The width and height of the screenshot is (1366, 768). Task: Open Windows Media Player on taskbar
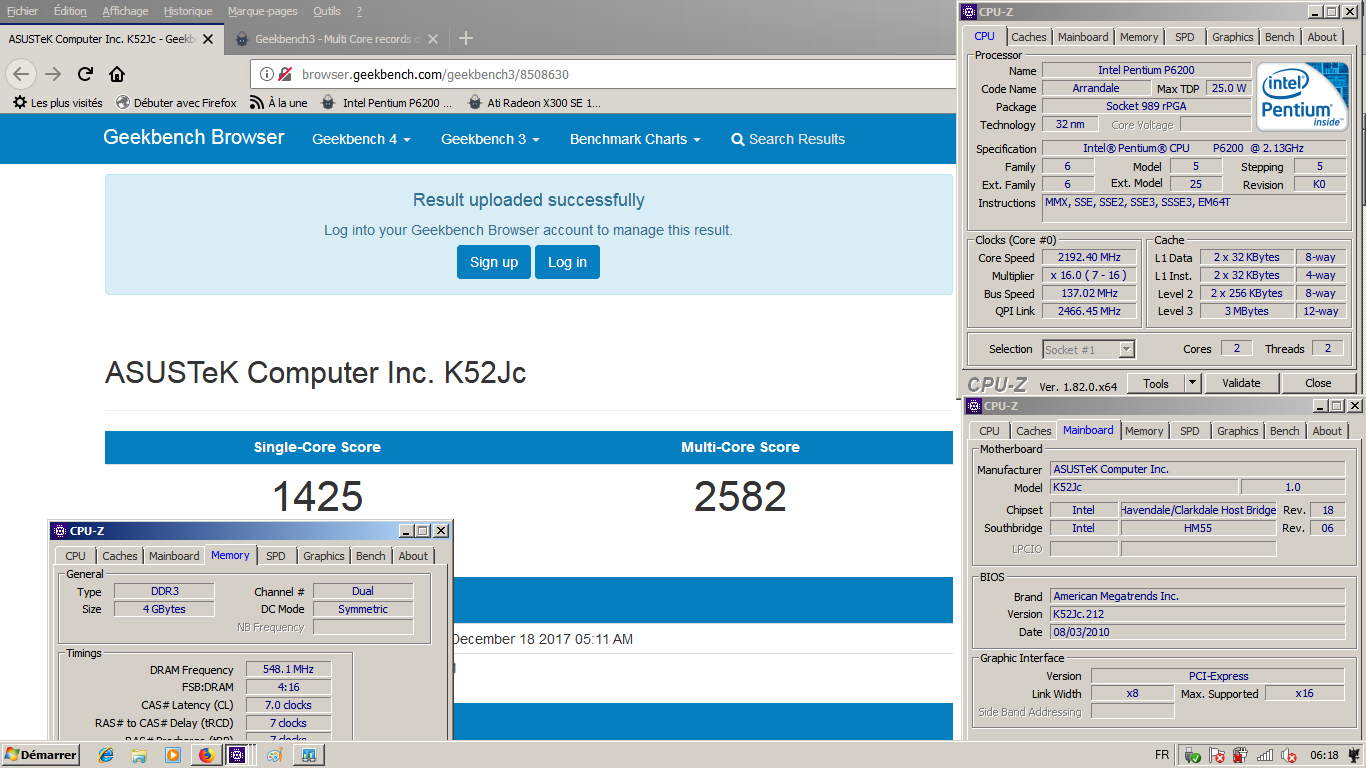pyautogui.click(x=173, y=755)
